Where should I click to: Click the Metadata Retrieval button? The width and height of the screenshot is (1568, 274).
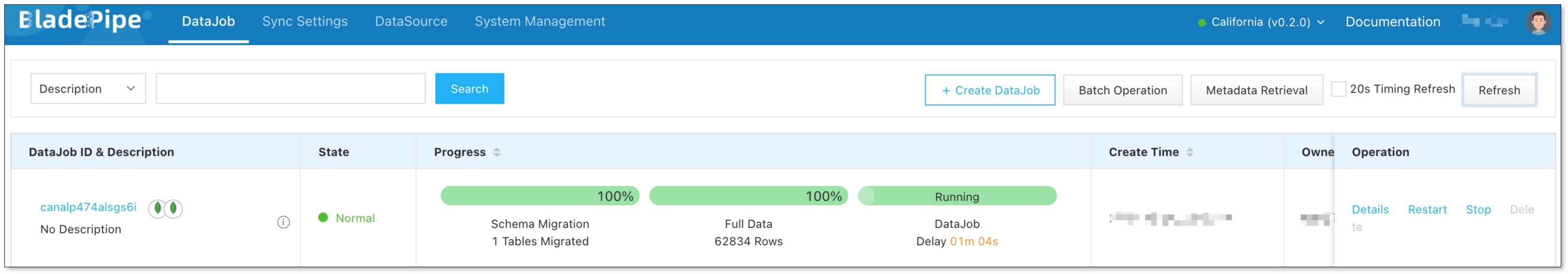(x=1256, y=90)
